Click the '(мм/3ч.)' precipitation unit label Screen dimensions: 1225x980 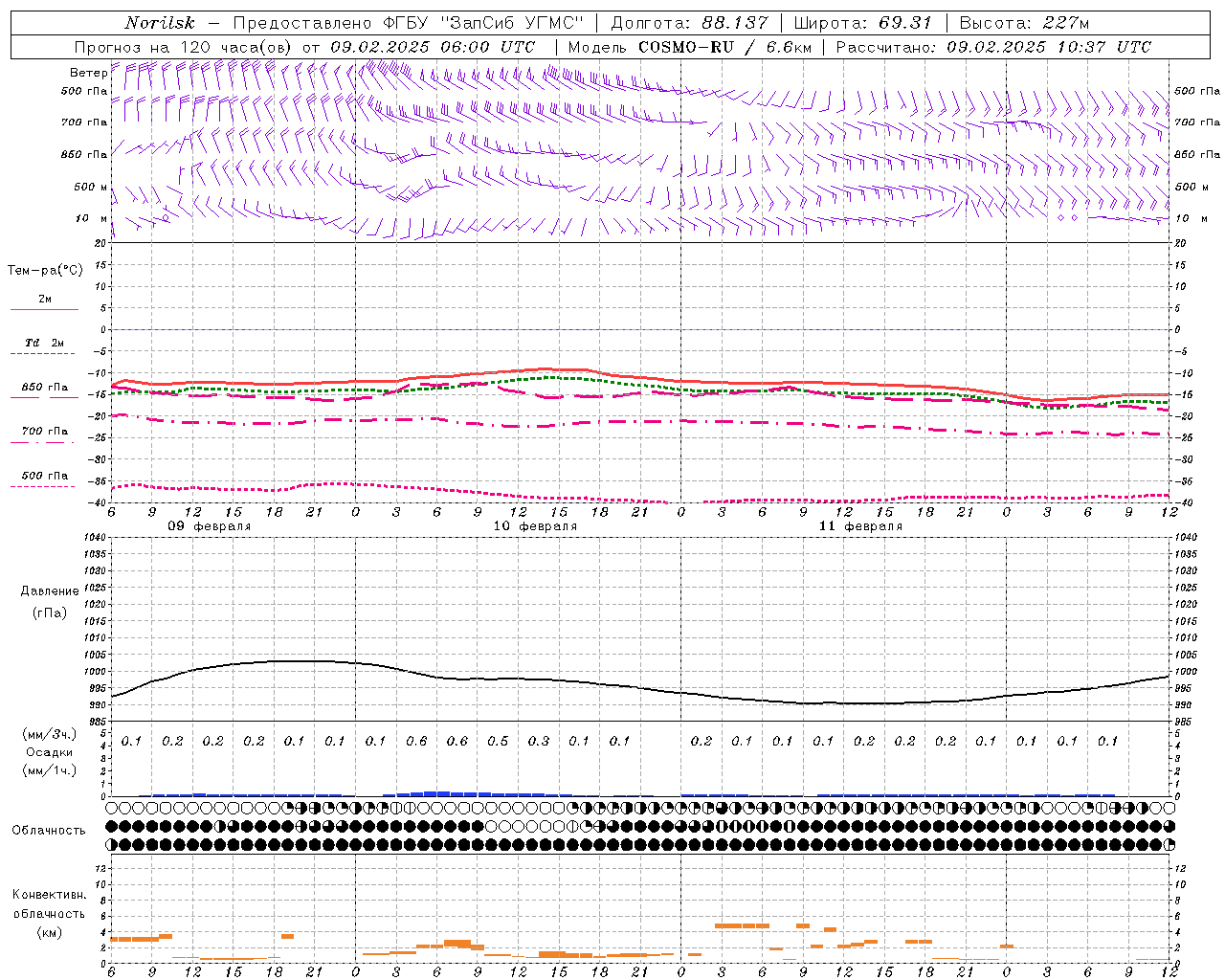point(50,734)
